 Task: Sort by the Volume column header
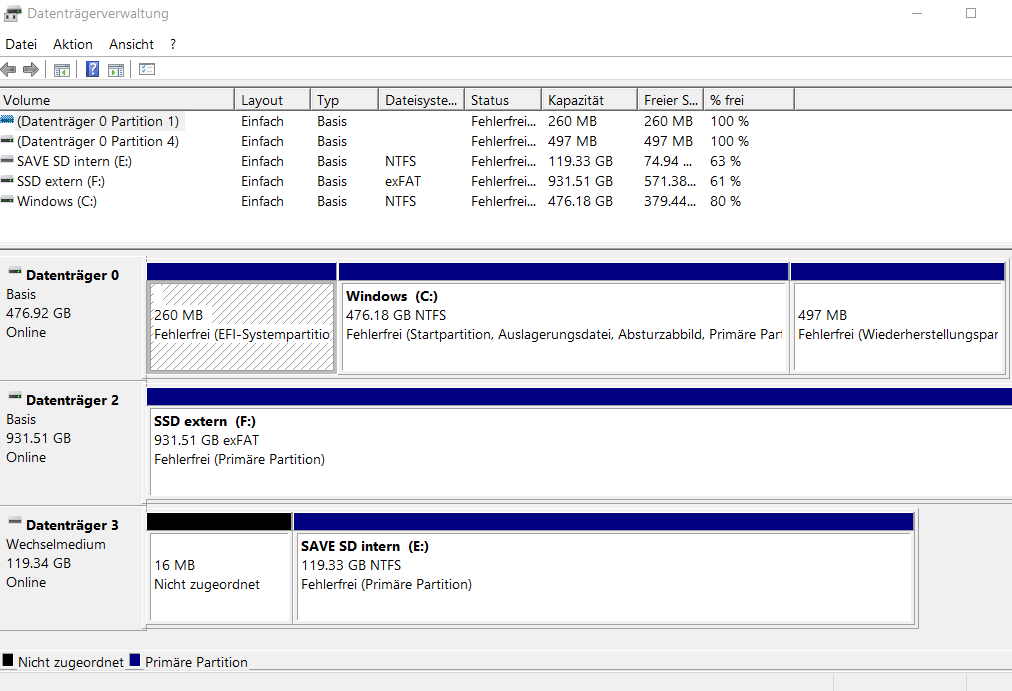click(x=117, y=100)
